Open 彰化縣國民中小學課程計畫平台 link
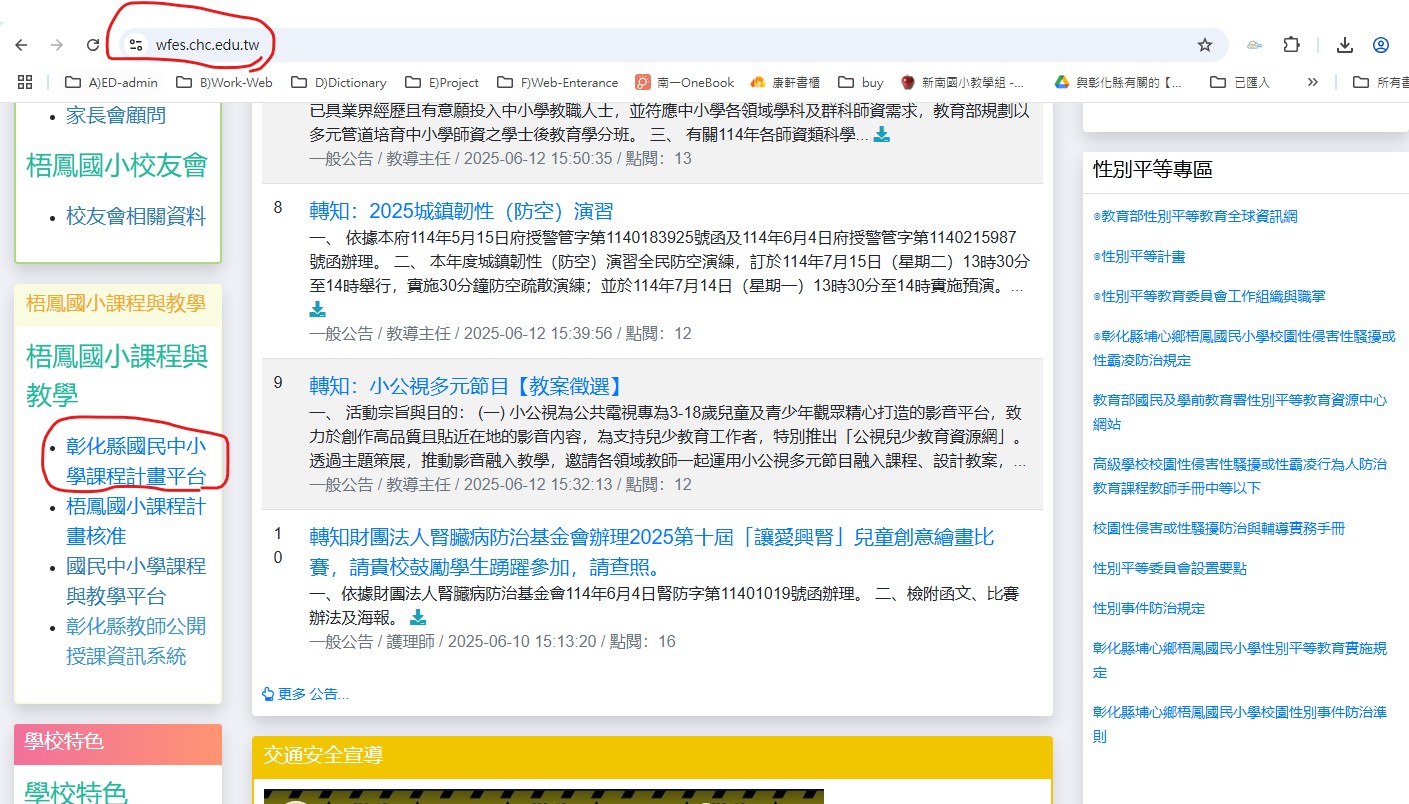The height and width of the screenshot is (804, 1409). [x=136, y=460]
